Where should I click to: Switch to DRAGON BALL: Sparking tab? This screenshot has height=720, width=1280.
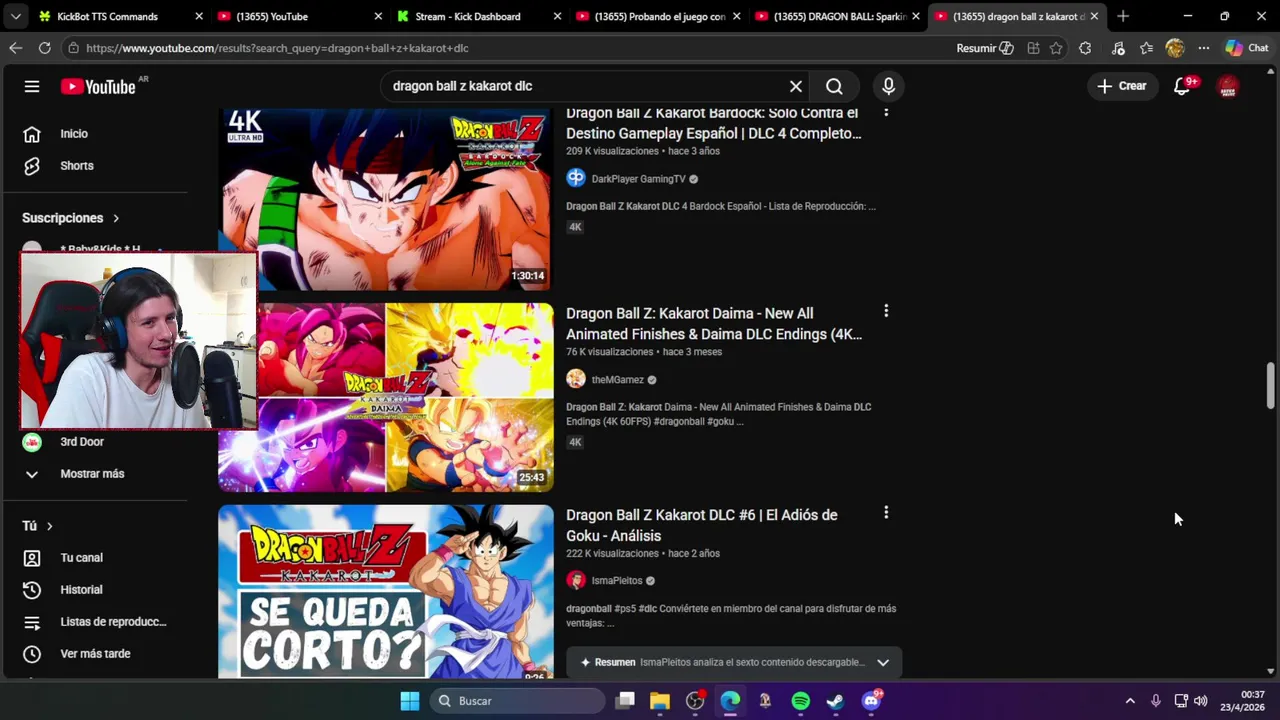click(x=836, y=17)
